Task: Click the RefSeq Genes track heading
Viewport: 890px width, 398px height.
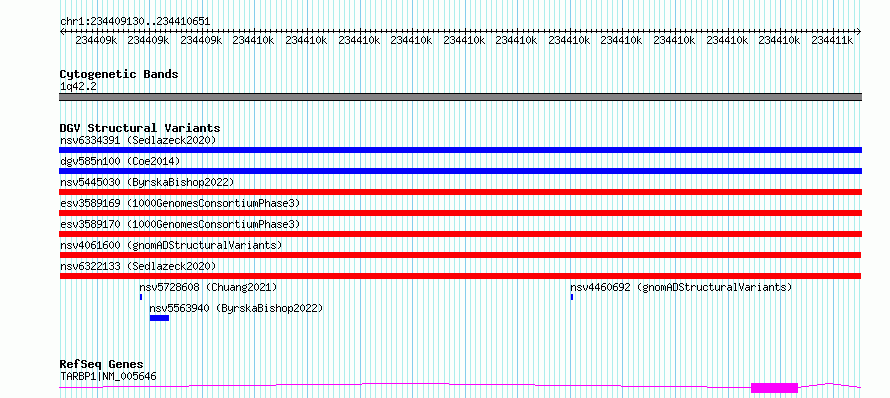Action: tap(102, 365)
